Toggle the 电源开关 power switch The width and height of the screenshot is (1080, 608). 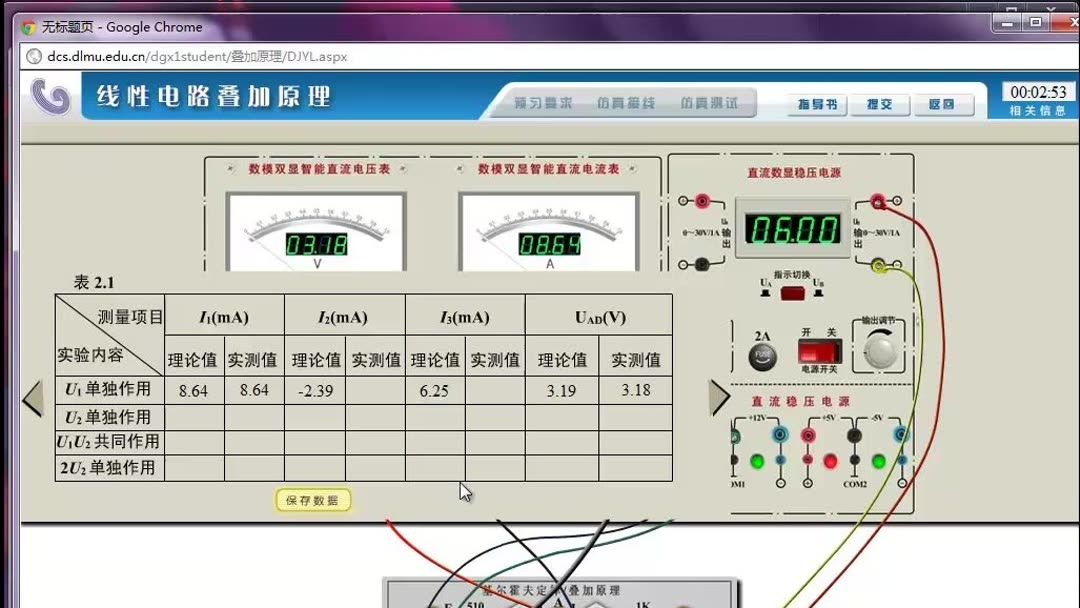(x=818, y=352)
